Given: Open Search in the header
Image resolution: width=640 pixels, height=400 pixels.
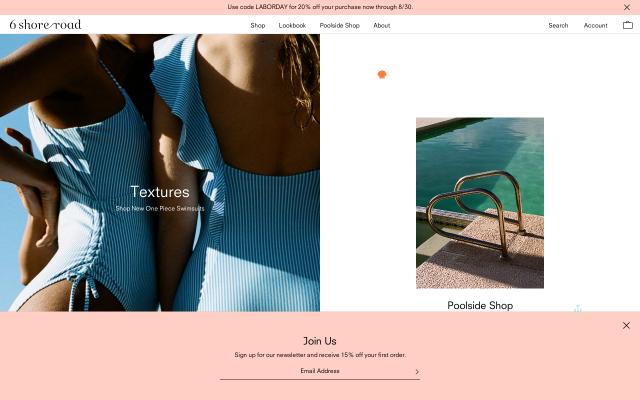Looking at the screenshot, I should pos(558,25).
